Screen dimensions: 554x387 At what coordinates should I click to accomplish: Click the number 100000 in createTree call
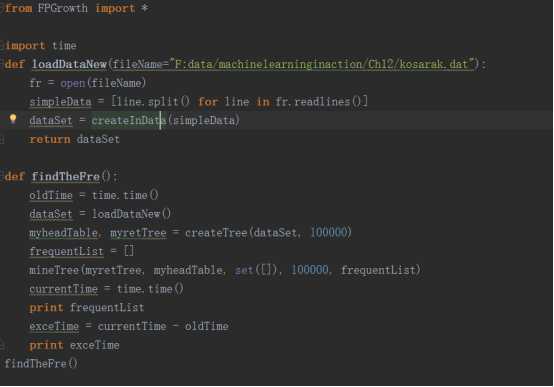point(329,233)
